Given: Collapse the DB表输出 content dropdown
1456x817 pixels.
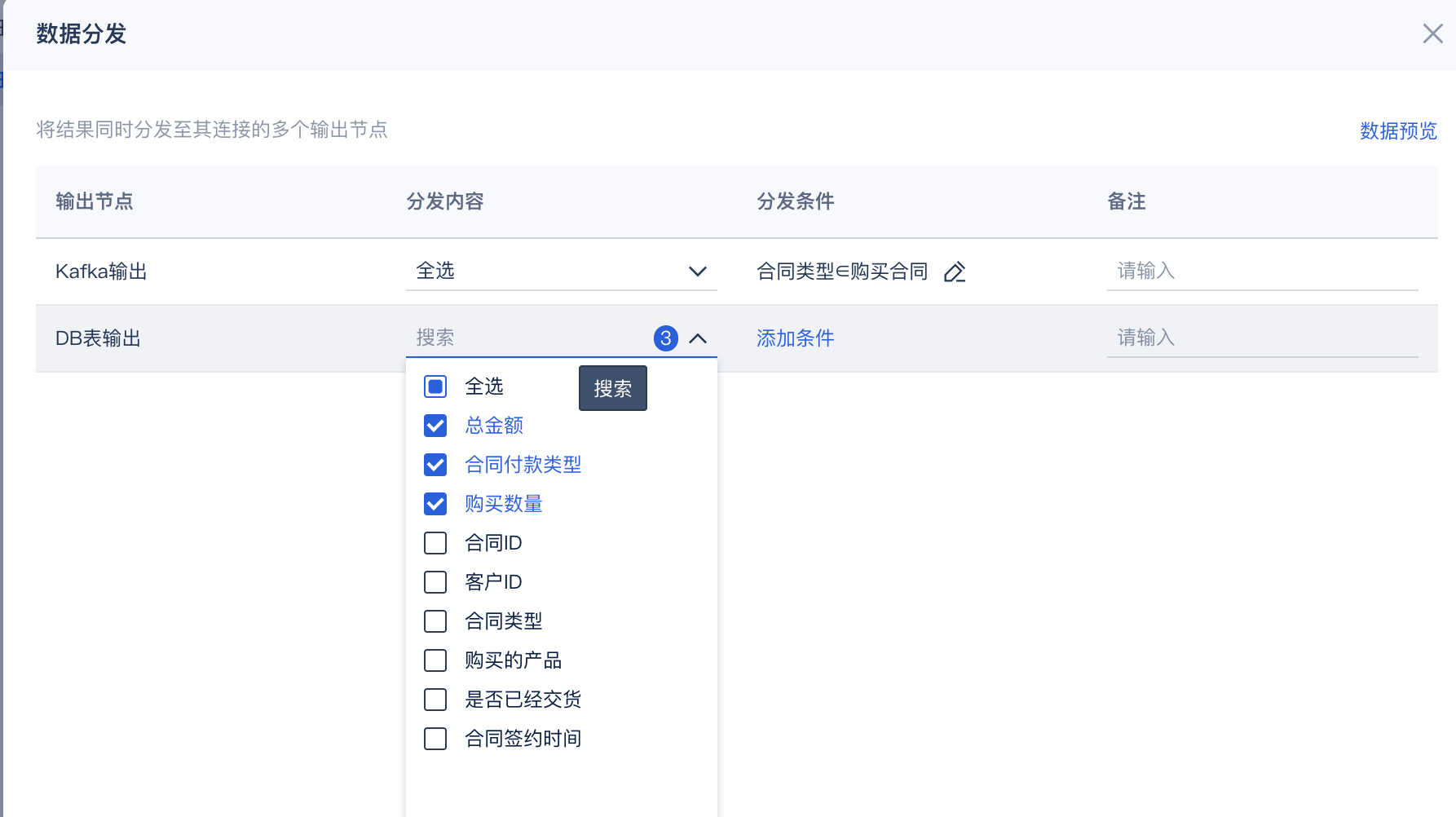Looking at the screenshot, I should 698,338.
